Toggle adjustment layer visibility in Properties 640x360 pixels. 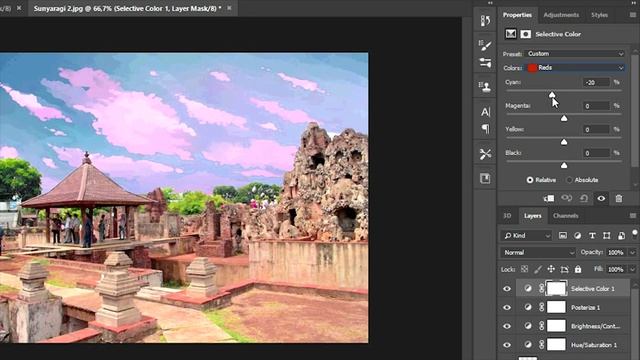601,198
